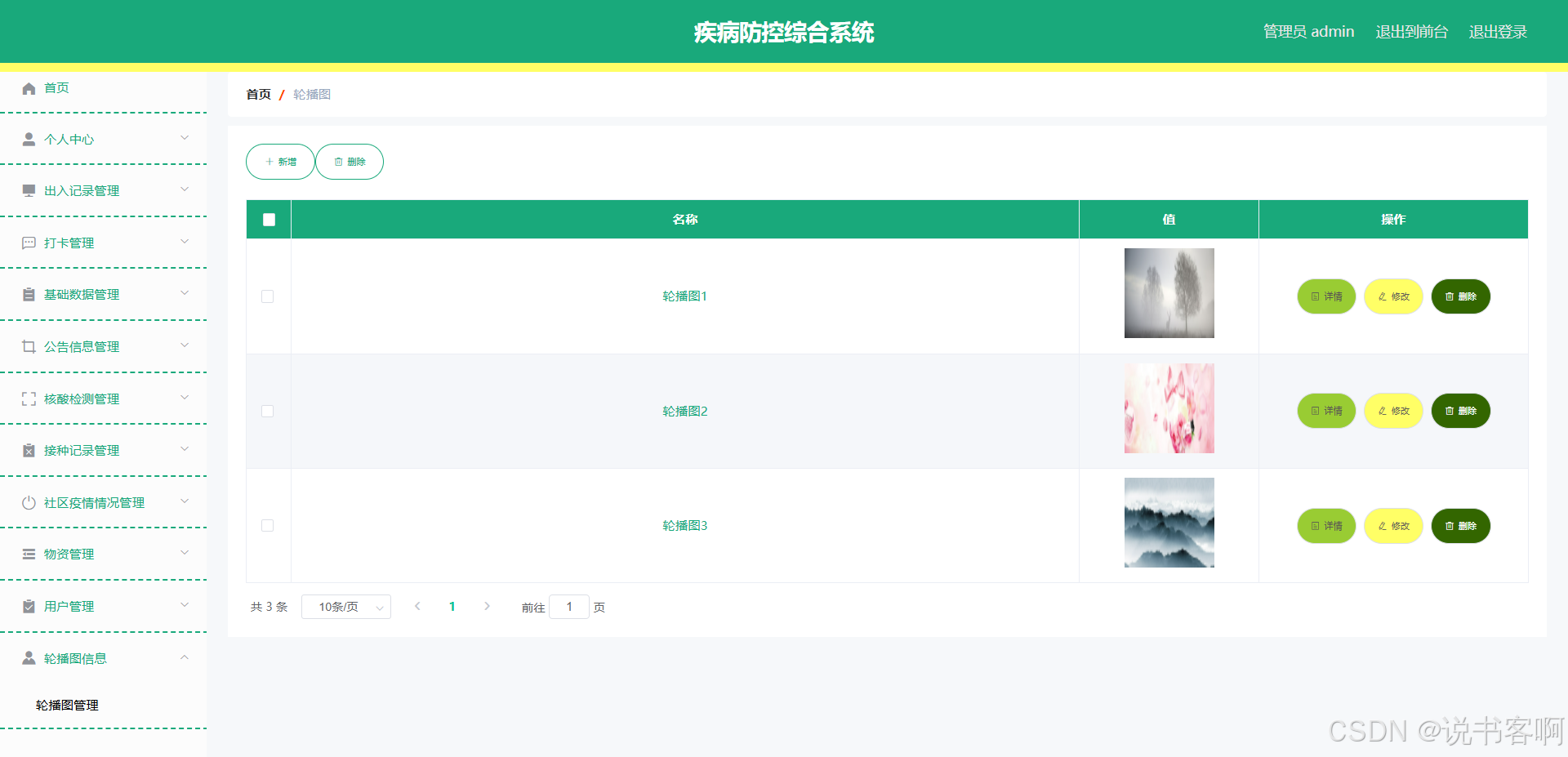Click the chat icon for 打卡管理
This screenshot has height=757, width=1568.
[29, 243]
